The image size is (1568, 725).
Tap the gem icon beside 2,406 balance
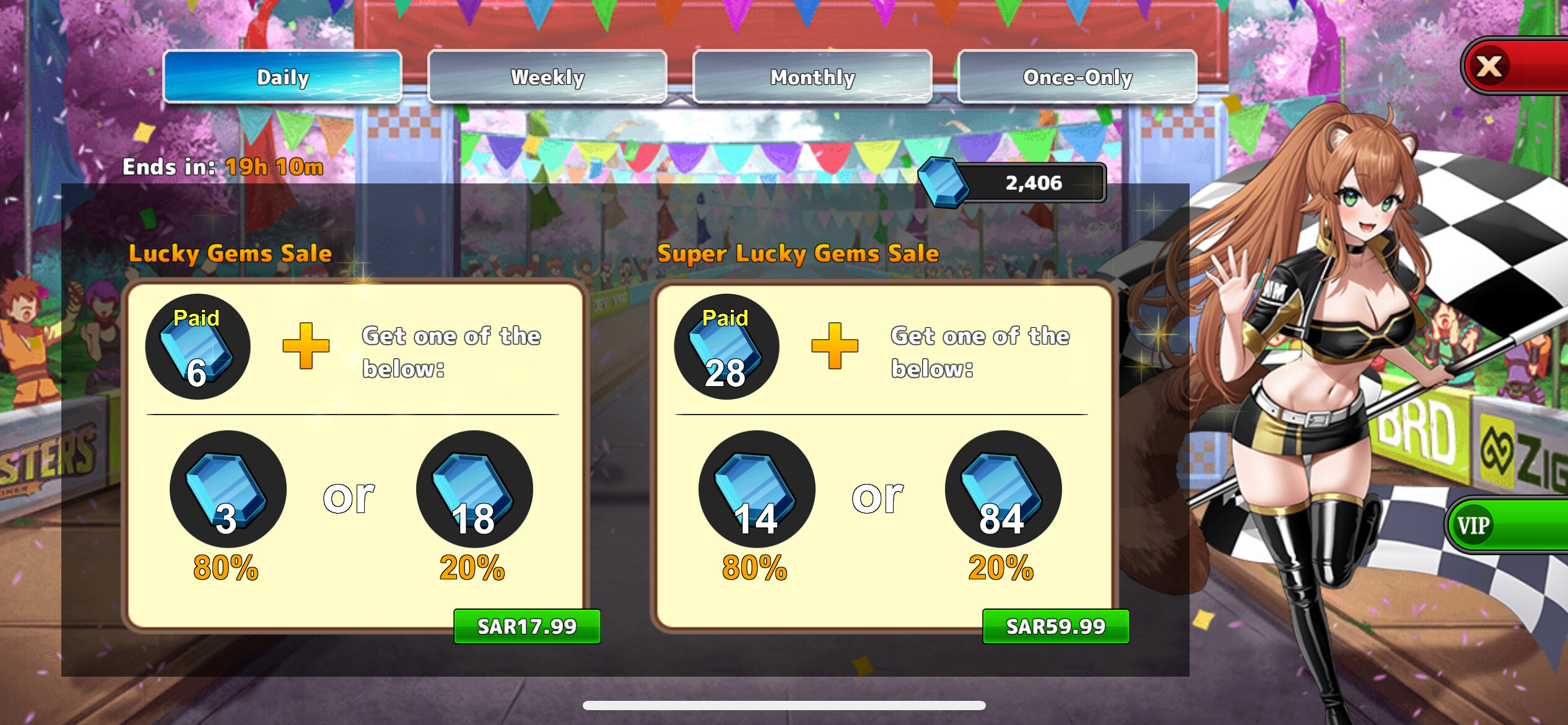tap(943, 182)
